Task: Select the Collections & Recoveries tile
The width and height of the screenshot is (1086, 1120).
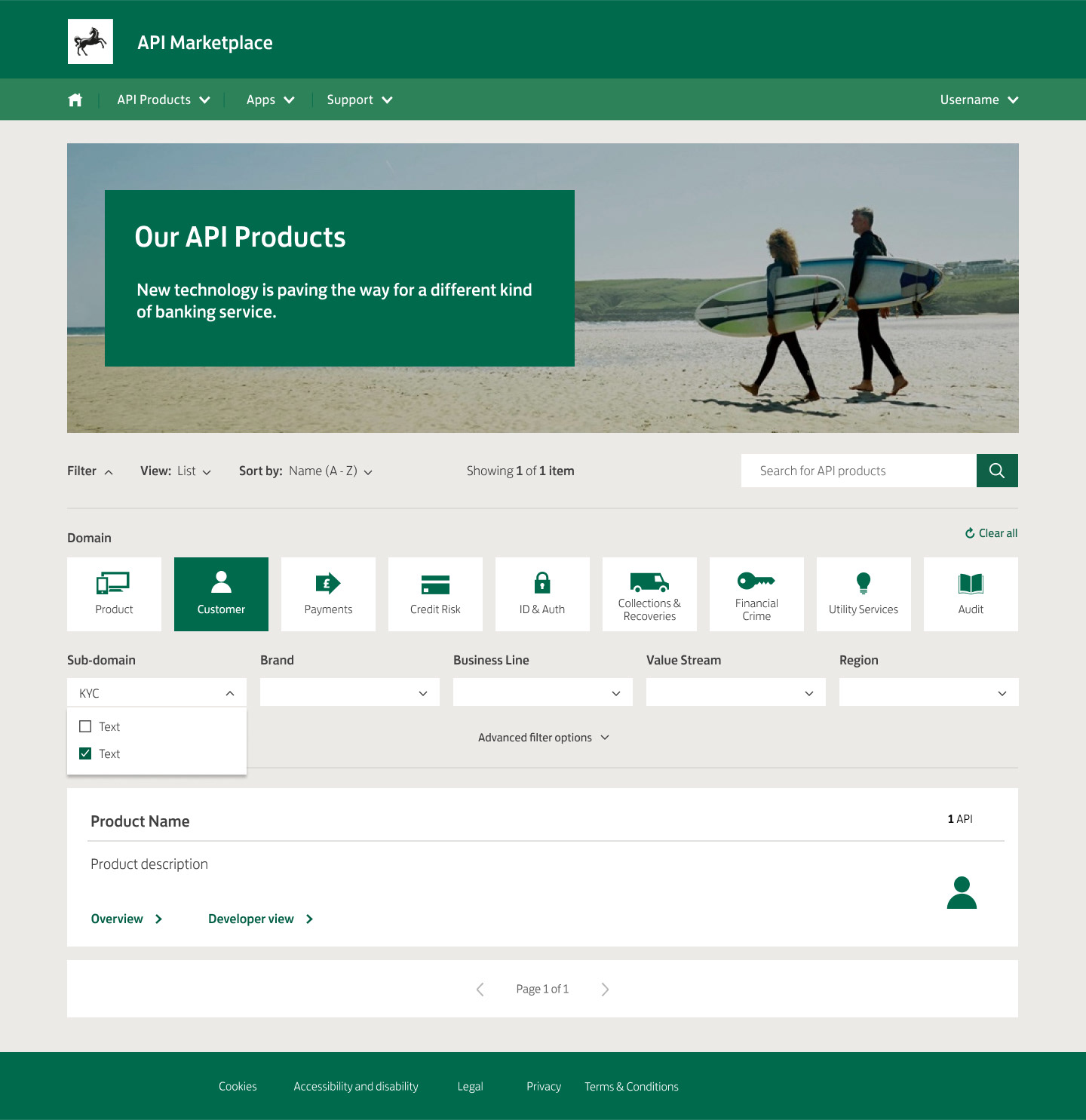Action: pos(649,594)
